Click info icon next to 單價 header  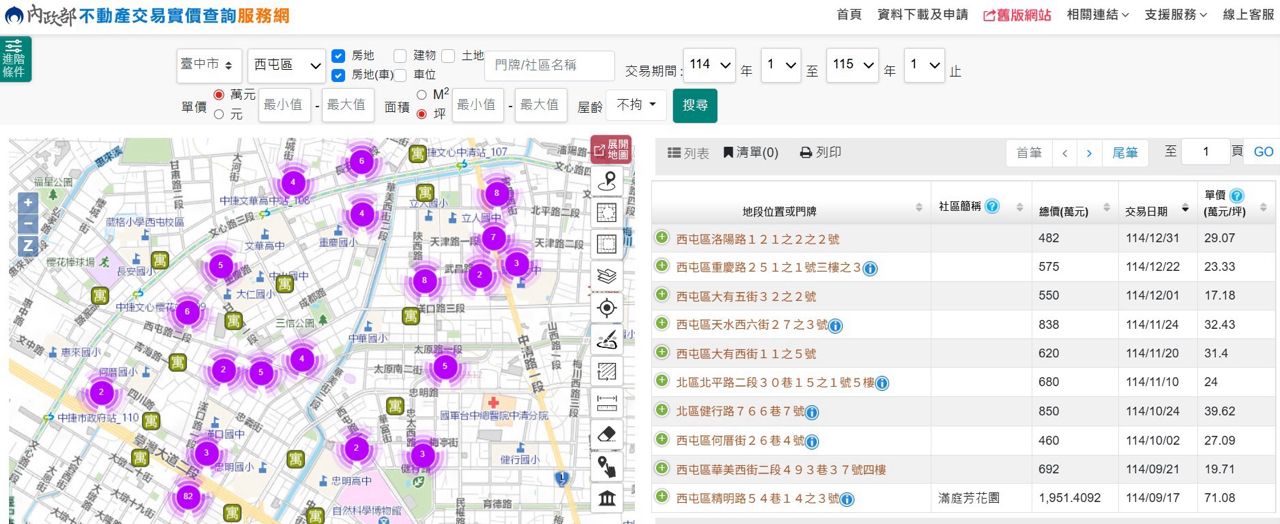(x=1237, y=195)
